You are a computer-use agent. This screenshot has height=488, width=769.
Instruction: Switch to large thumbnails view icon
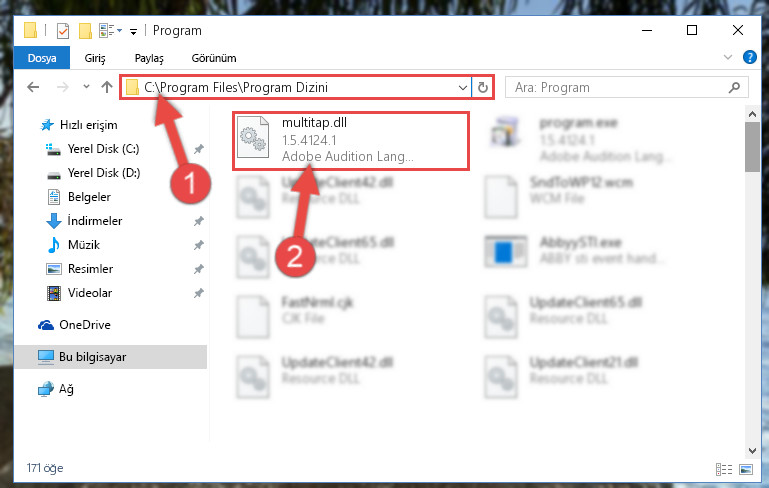click(746, 469)
